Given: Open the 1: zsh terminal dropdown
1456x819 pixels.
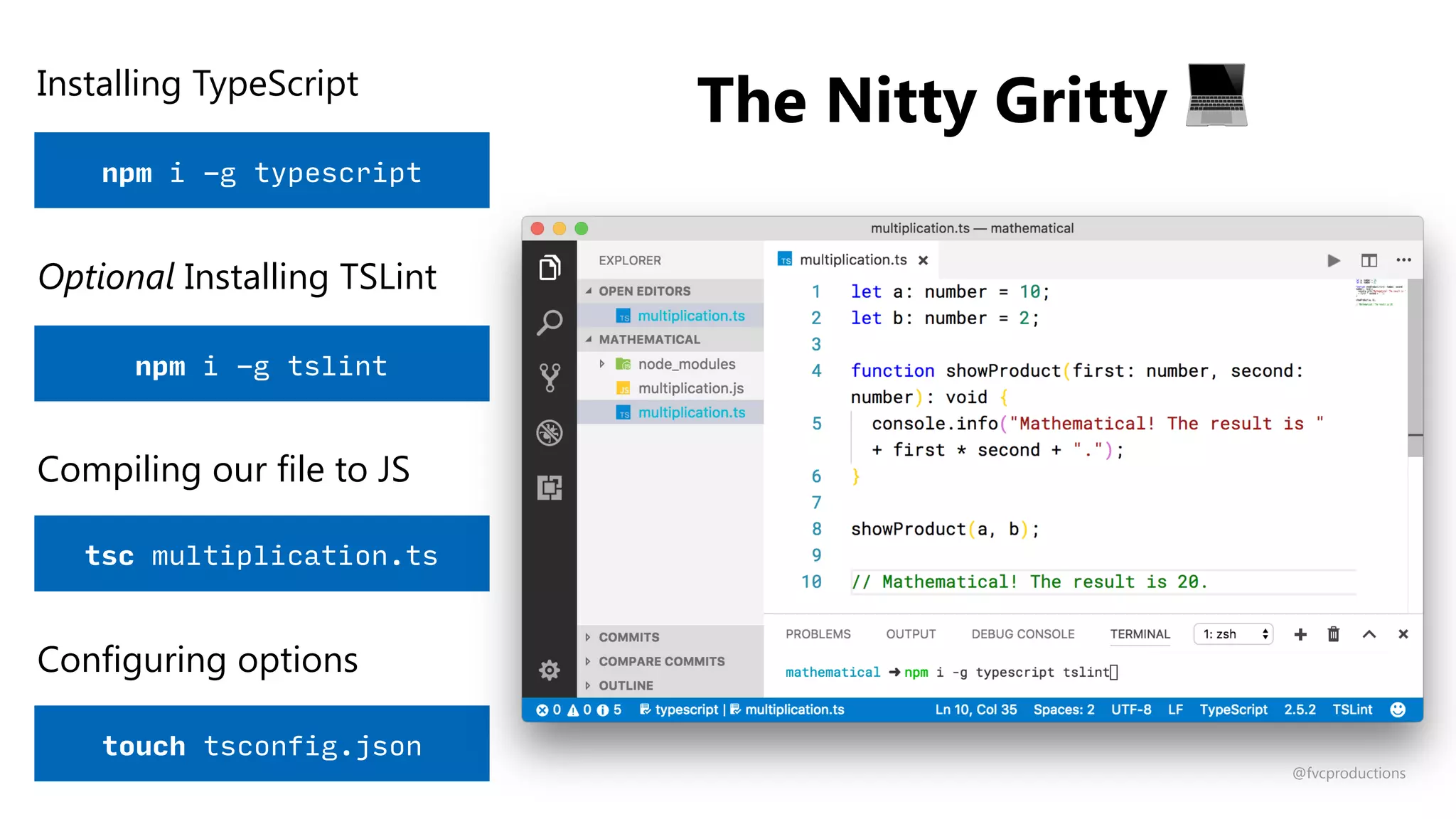Looking at the screenshot, I should click(1233, 634).
